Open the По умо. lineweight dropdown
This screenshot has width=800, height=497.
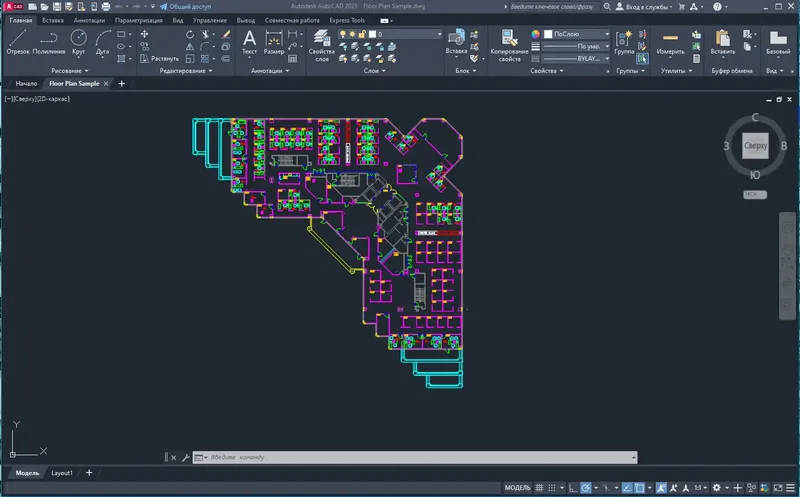(577, 46)
